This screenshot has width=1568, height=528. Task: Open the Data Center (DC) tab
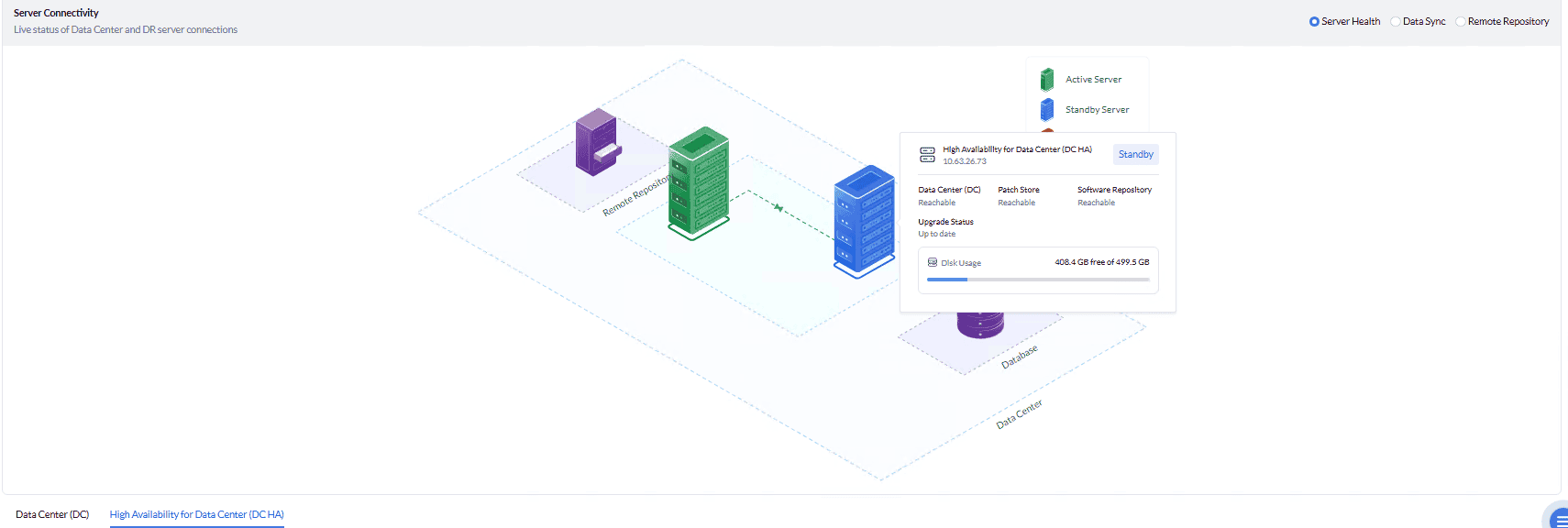coord(52,514)
